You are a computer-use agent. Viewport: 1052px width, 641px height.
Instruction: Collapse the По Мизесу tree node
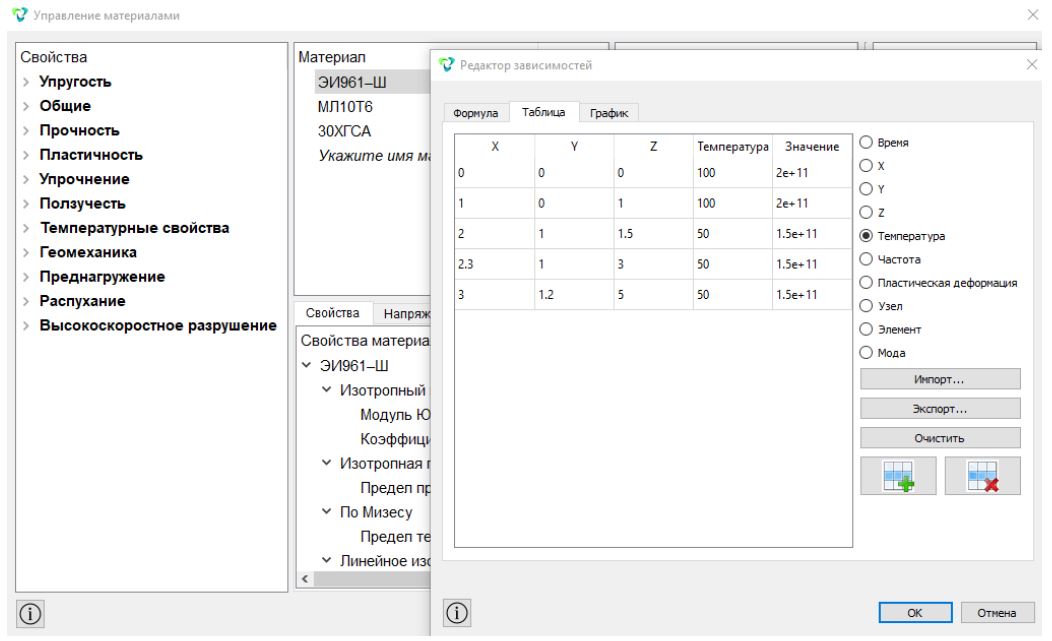click(x=326, y=511)
